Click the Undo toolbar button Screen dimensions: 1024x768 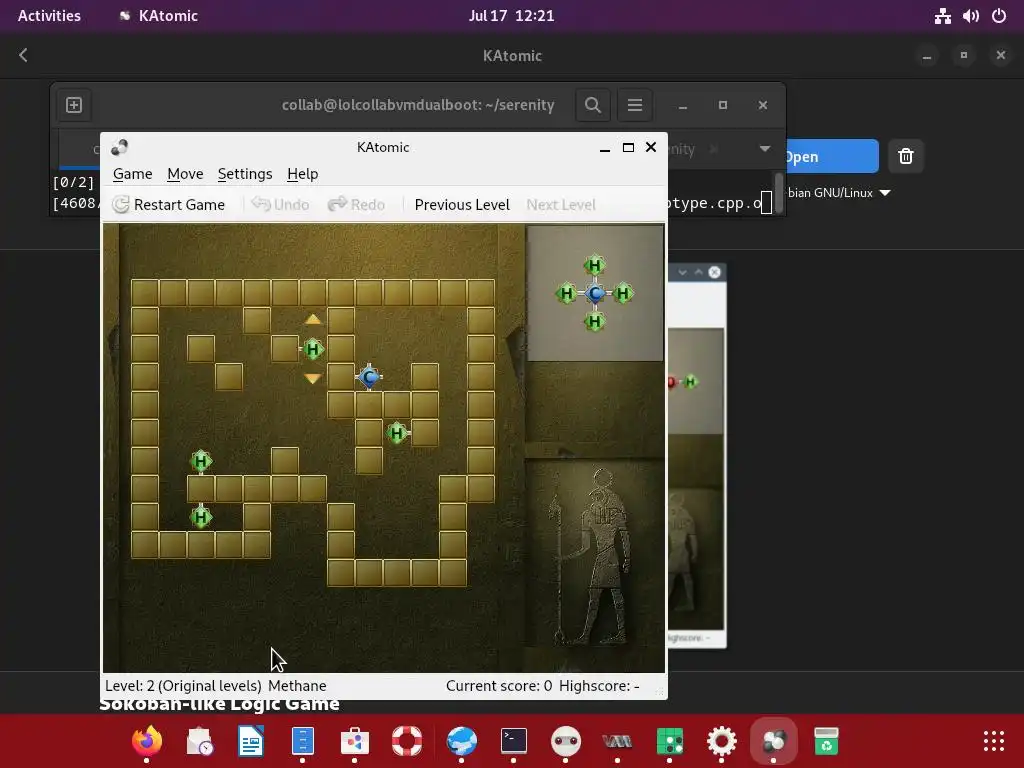[280, 204]
